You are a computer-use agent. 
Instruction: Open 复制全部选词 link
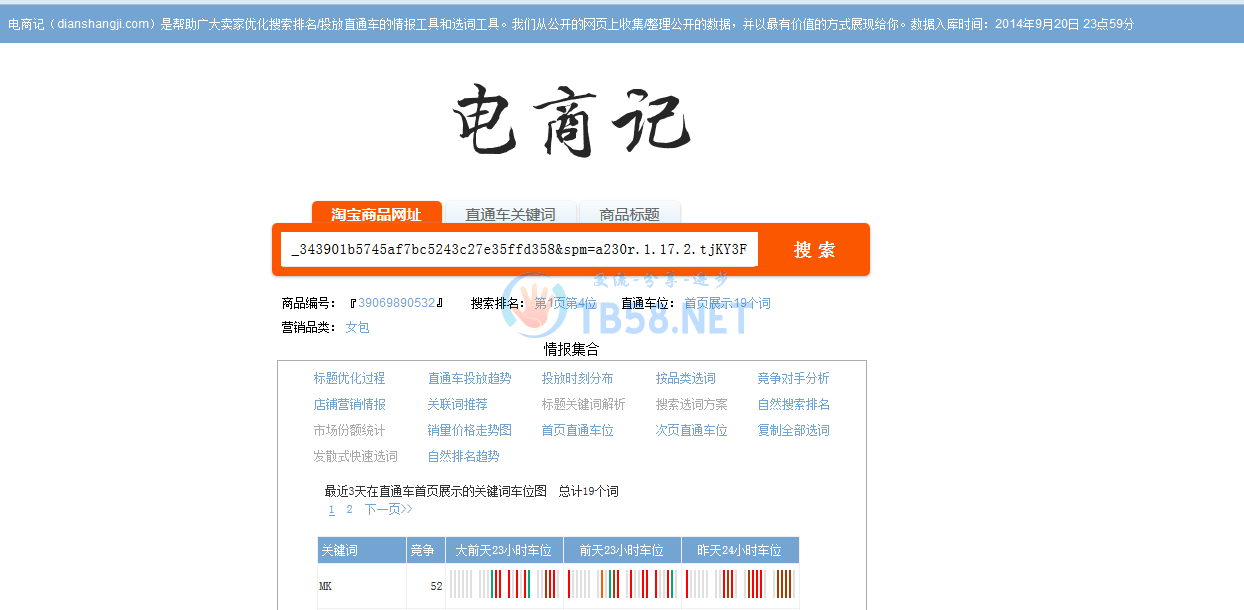(x=793, y=430)
